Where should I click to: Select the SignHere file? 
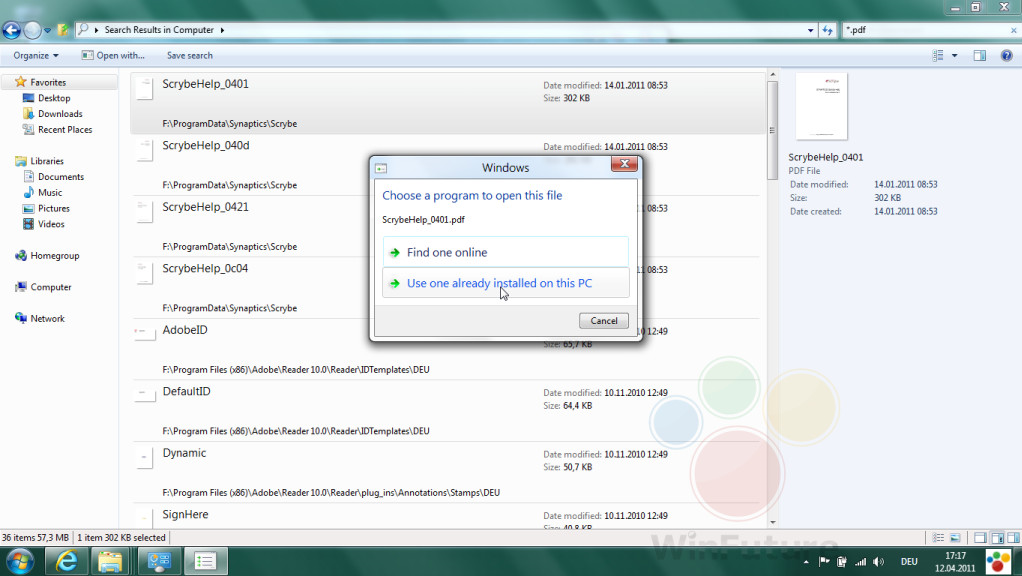(448, 516)
